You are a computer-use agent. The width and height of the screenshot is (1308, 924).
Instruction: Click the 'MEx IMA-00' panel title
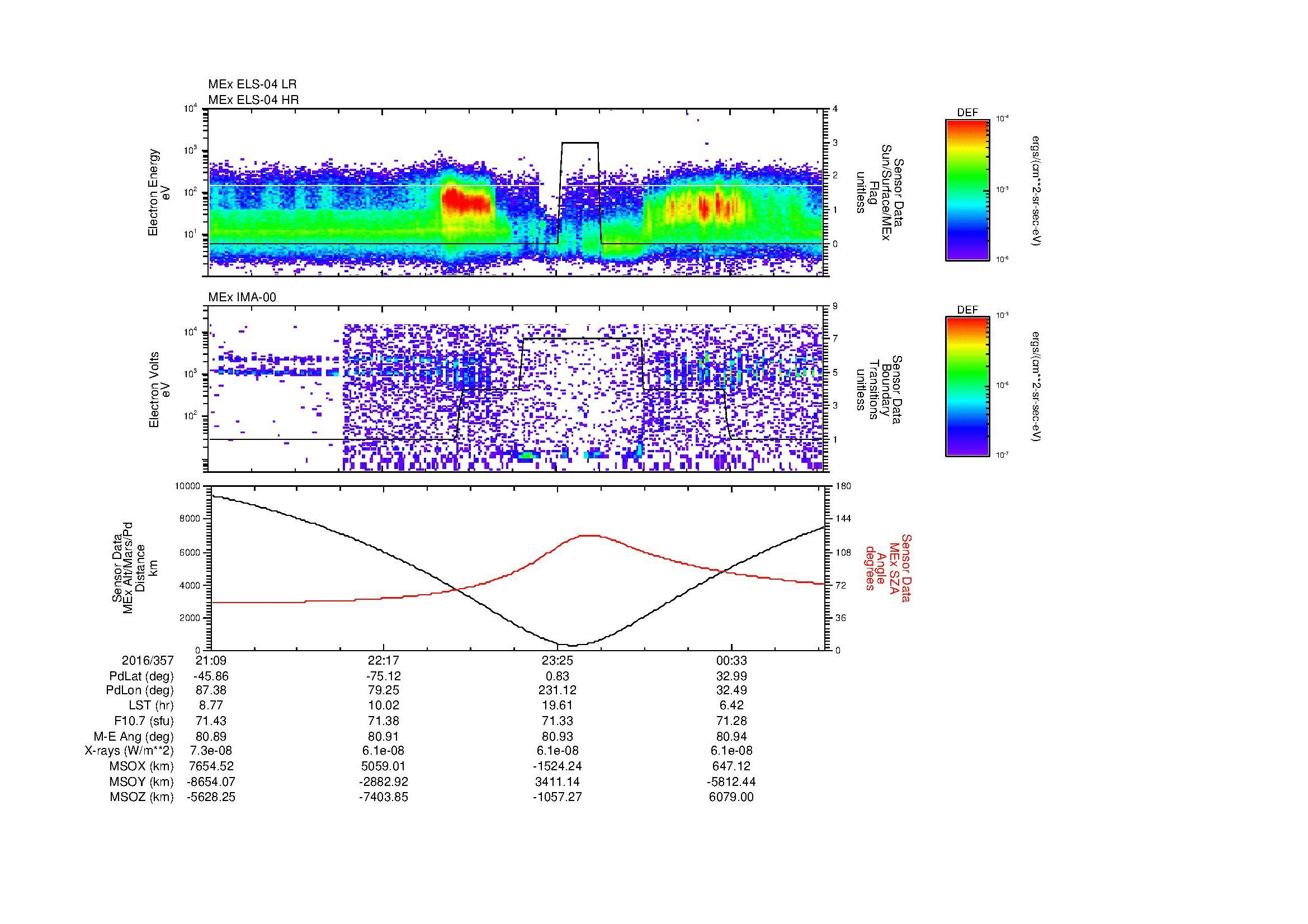[x=242, y=297]
